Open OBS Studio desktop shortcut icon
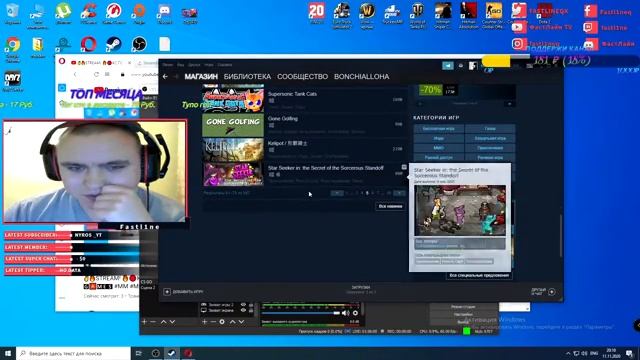640x360 pixels. [139, 44]
